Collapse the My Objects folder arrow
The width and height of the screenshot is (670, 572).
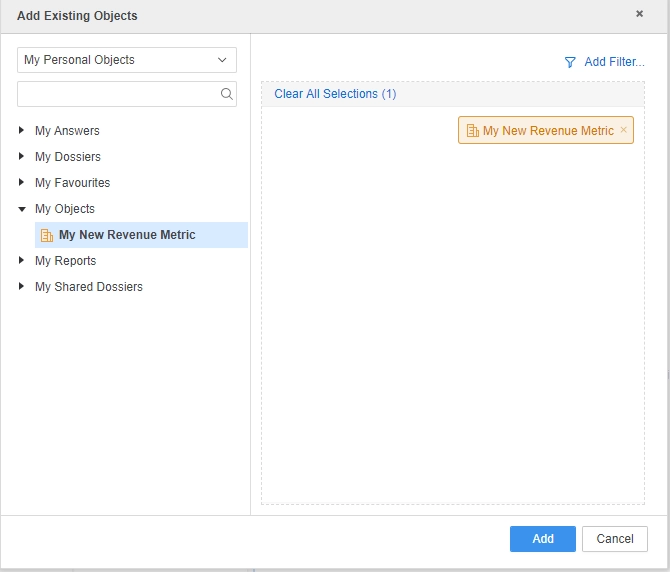(22, 209)
